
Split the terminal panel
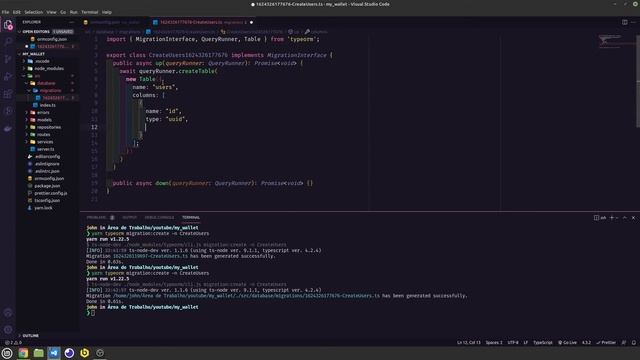coord(596,218)
